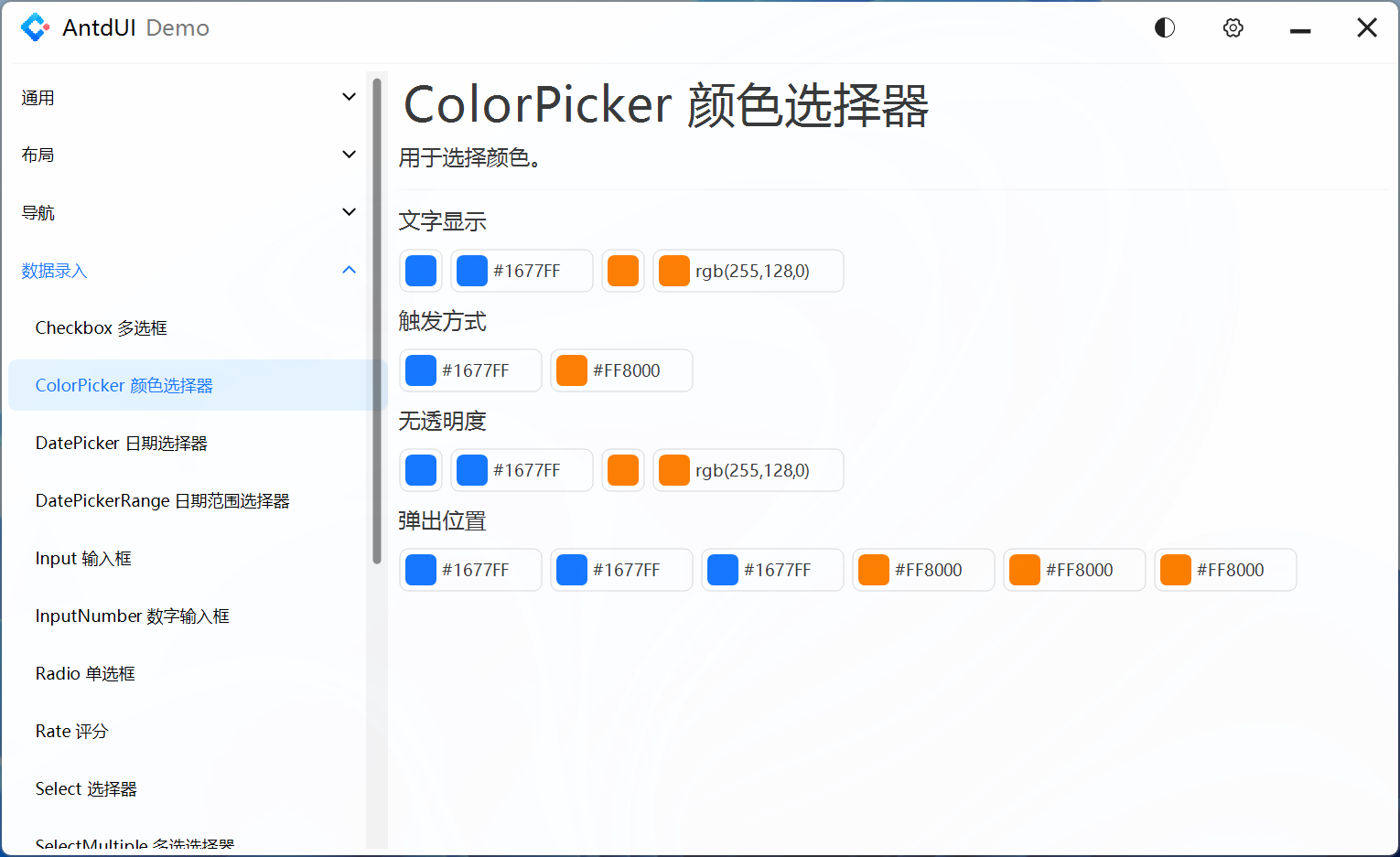The height and width of the screenshot is (857, 1400).
Task: Open the DatePickerRange 日期范围选择器 page
Action: [162, 500]
